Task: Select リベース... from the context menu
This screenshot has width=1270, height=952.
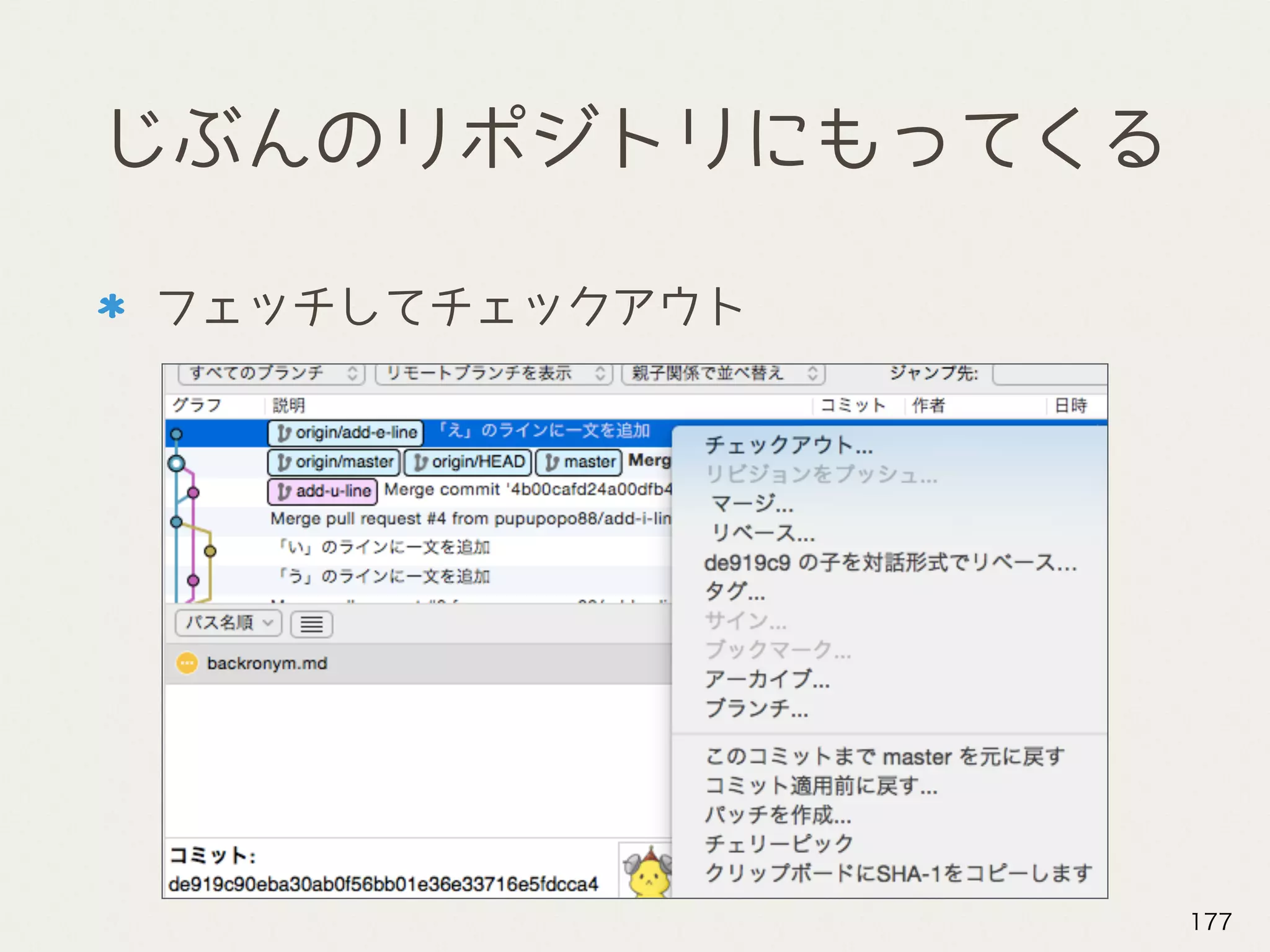Action: [x=763, y=533]
